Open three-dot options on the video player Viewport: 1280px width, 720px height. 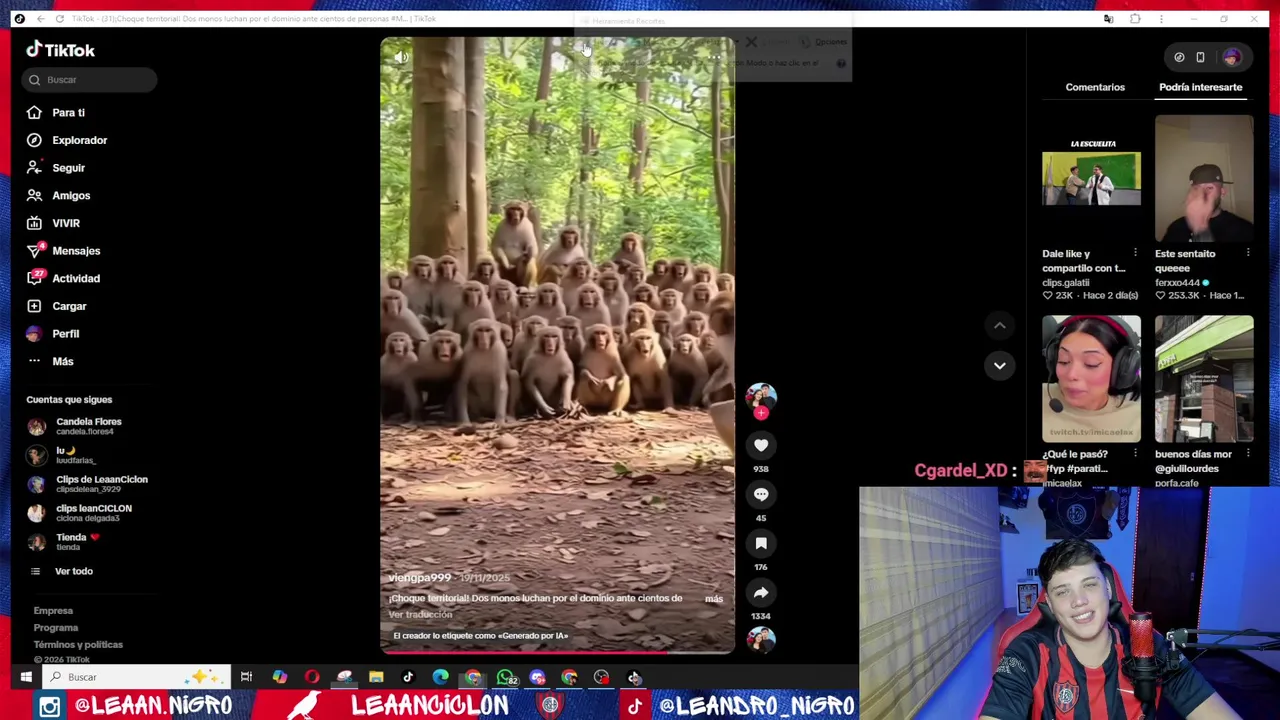[x=715, y=58]
